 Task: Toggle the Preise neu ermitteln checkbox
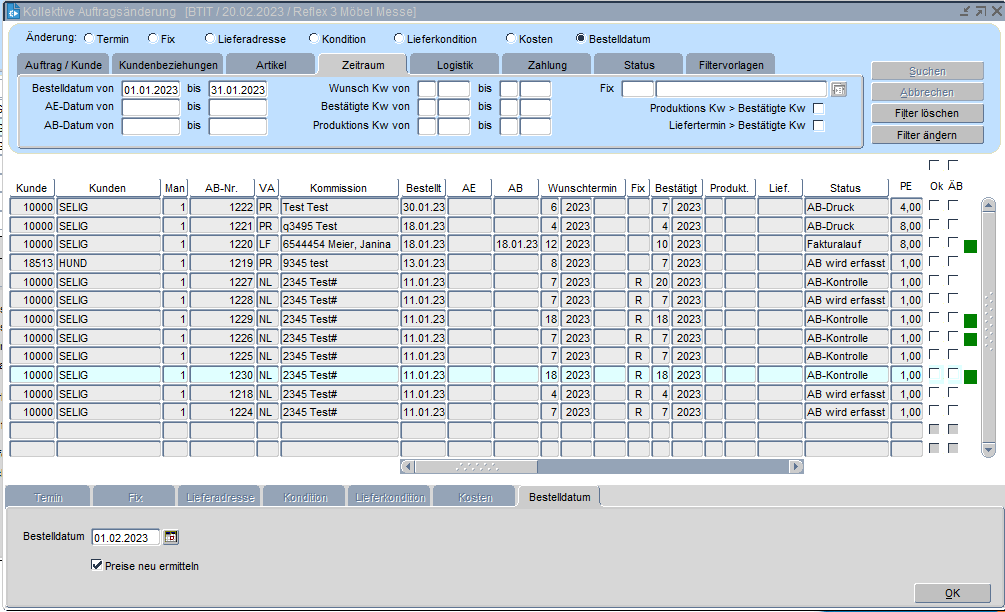pyautogui.click(x=97, y=566)
